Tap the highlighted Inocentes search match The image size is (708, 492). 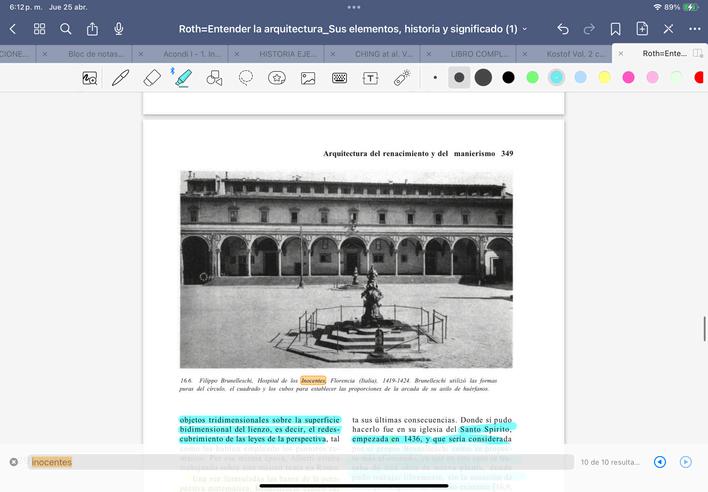tap(313, 381)
